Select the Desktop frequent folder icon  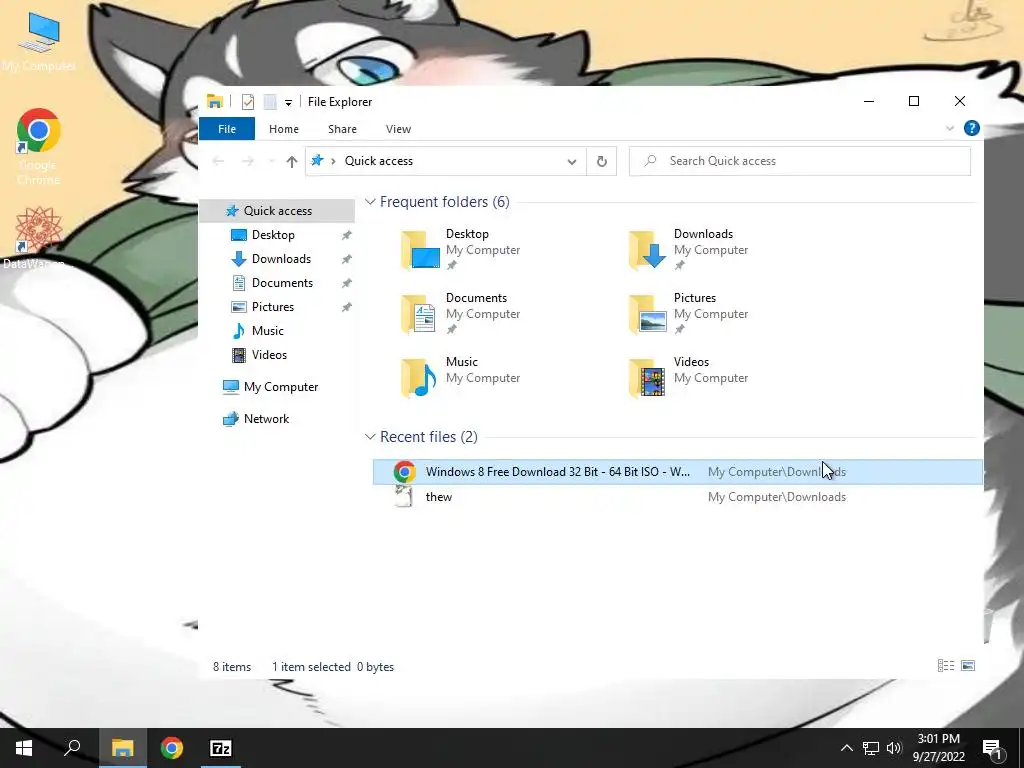point(420,249)
